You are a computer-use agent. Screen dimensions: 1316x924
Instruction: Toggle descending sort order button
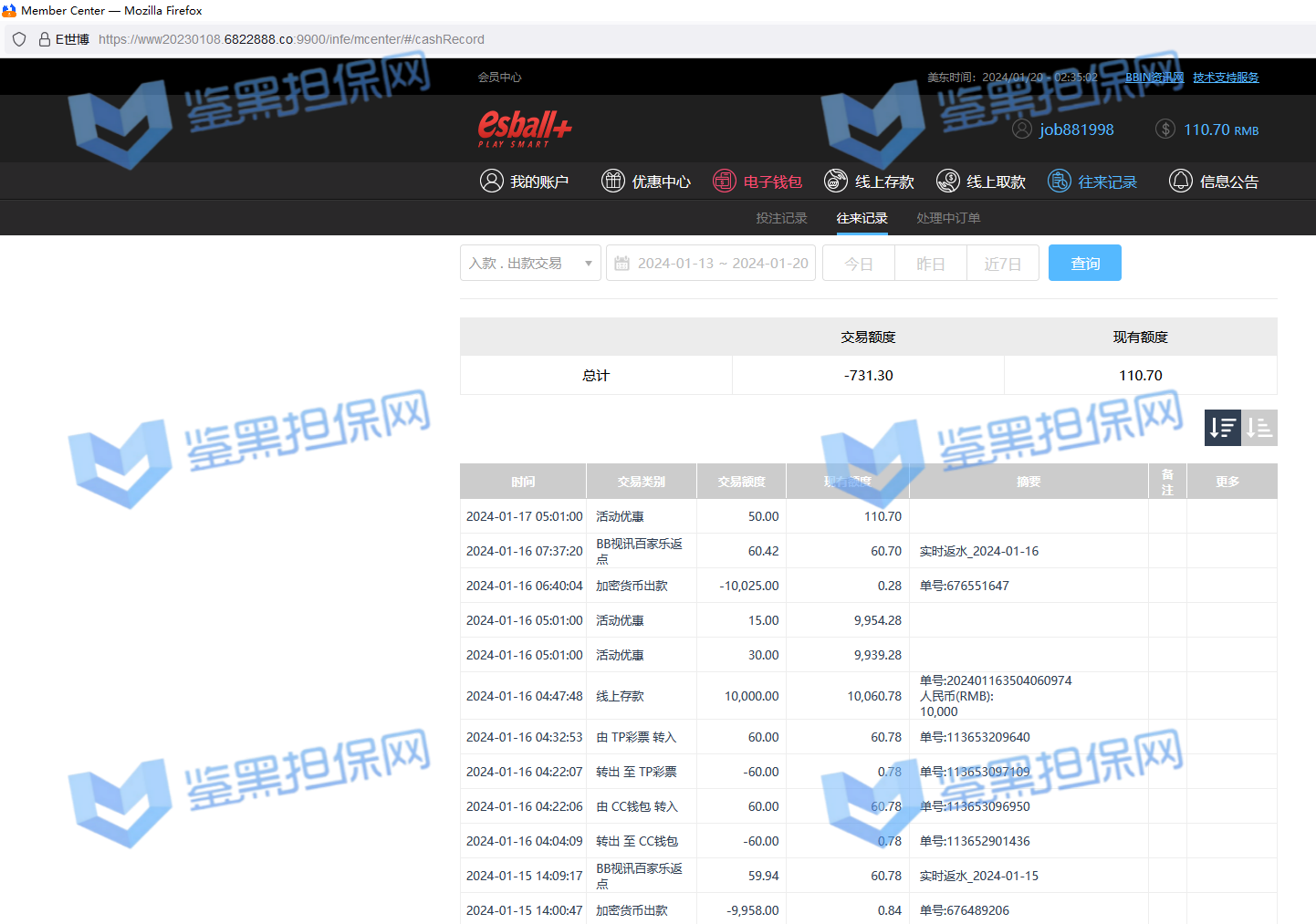[x=1222, y=428]
